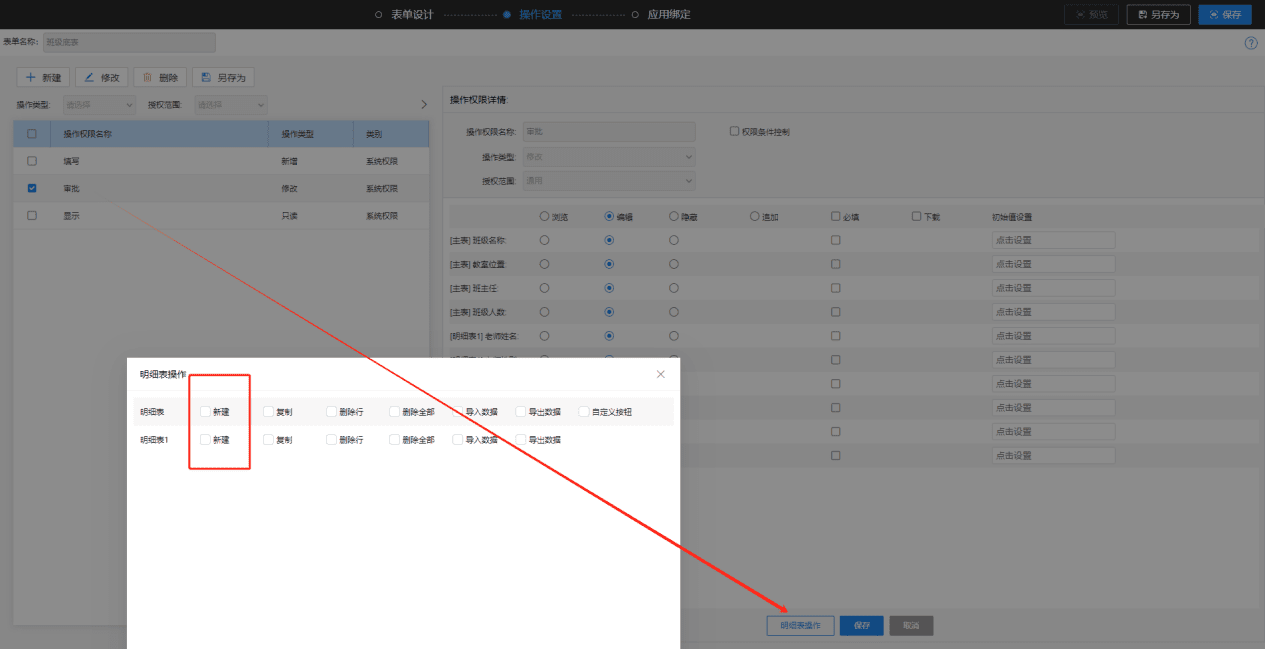Viewport: 1265px width, 649px height.
Task: Open the 授权范围 filter dropdown
Action: tap(231, 104)
